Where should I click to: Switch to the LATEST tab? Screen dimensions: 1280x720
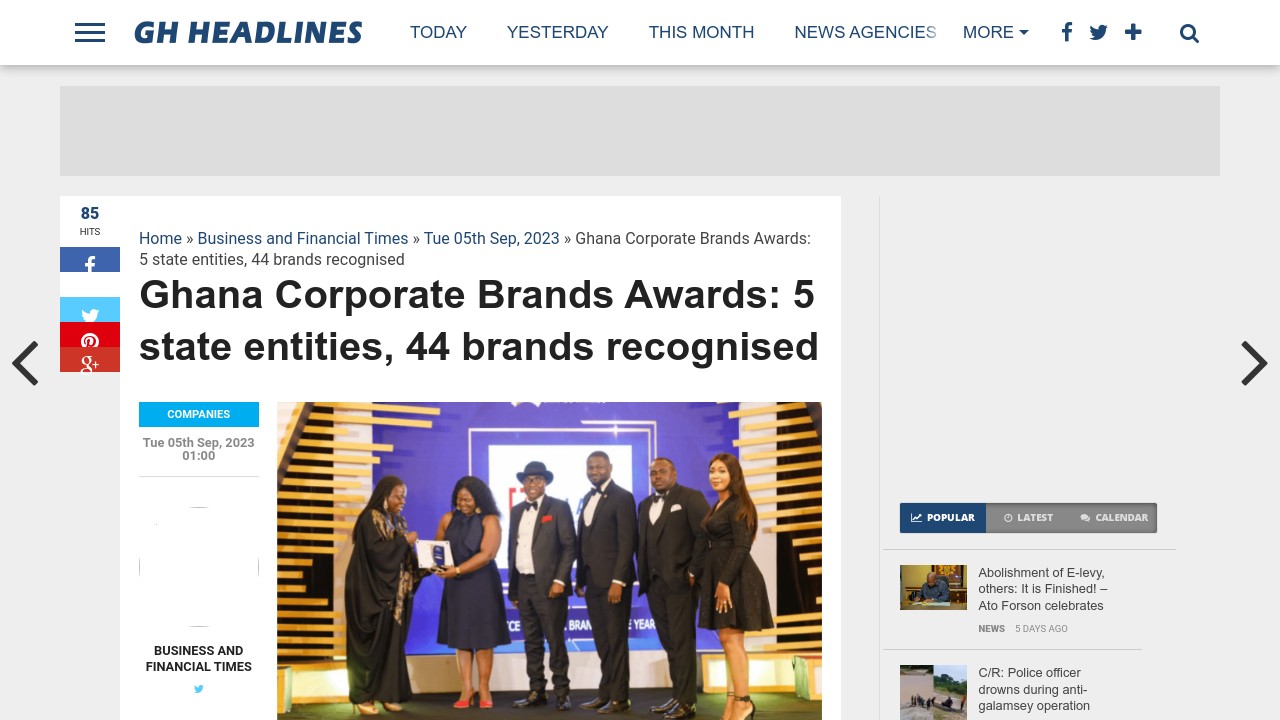pos(1028,518)
